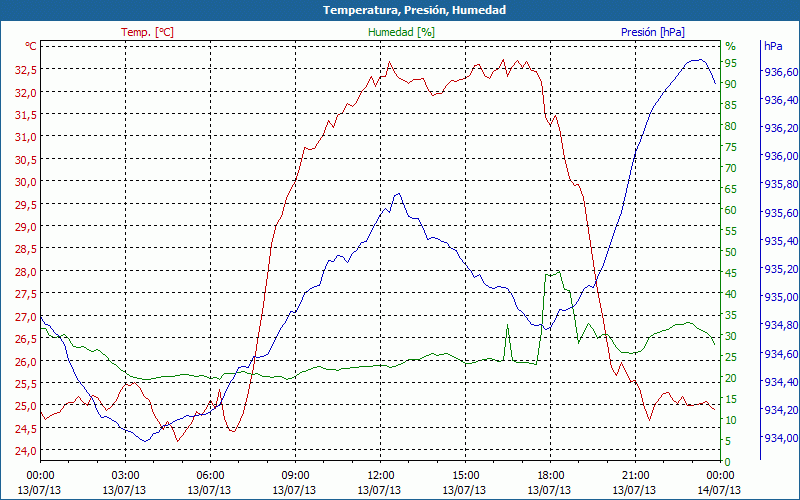Click the red "°C" axis unit label
Screen dimensions: 800x500
(31, 46)
